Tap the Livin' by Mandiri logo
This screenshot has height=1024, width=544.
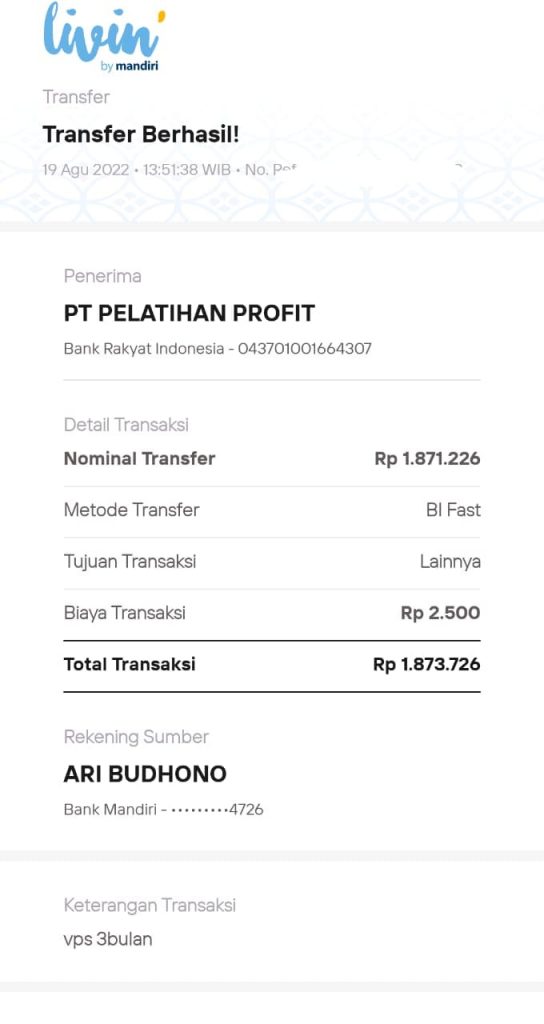(x=104, y=37)
